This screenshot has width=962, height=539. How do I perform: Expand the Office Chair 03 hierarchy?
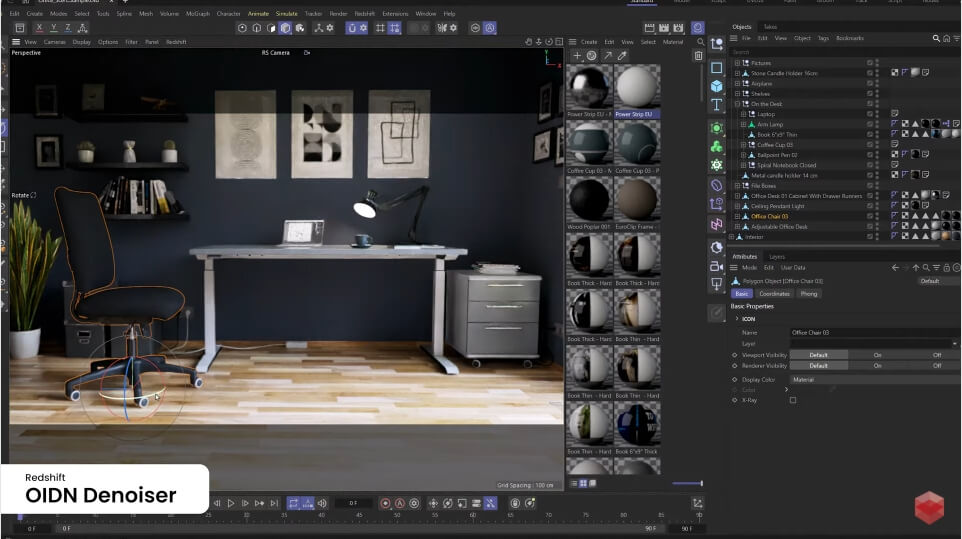pos(737,216)
